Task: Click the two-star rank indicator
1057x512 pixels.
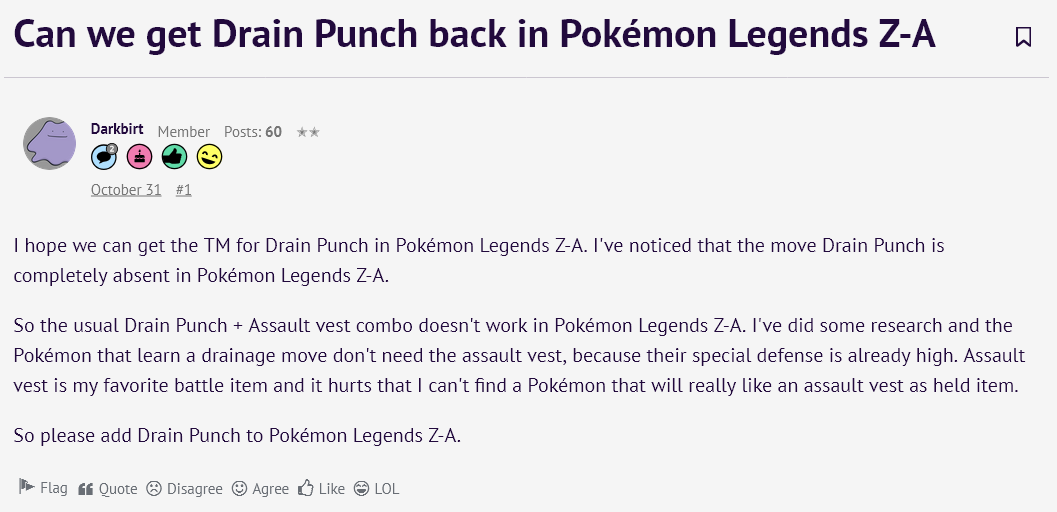Action: coord(308,132)
